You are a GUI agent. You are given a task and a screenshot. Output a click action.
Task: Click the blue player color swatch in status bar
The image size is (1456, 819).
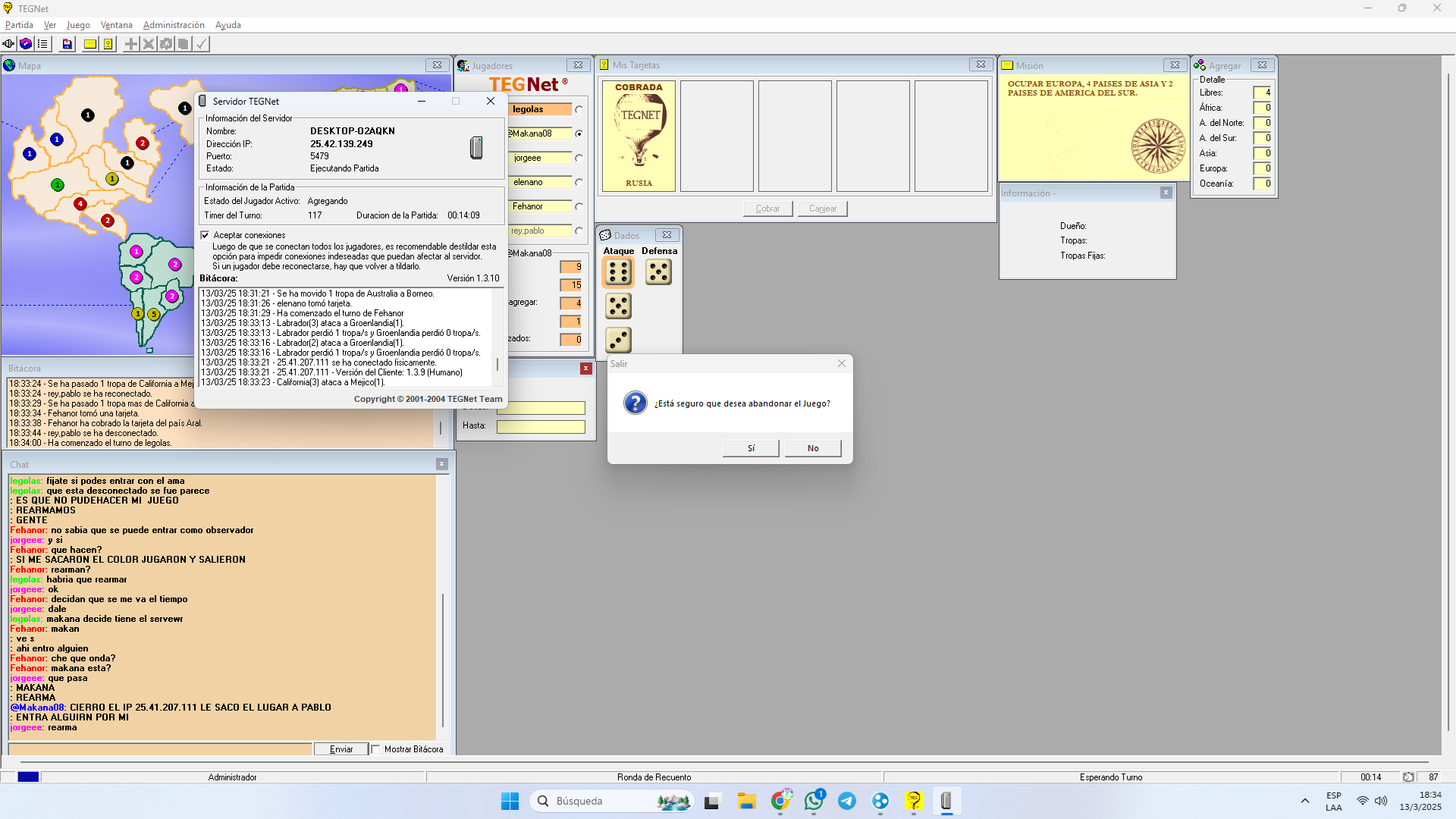pos(28,777)
